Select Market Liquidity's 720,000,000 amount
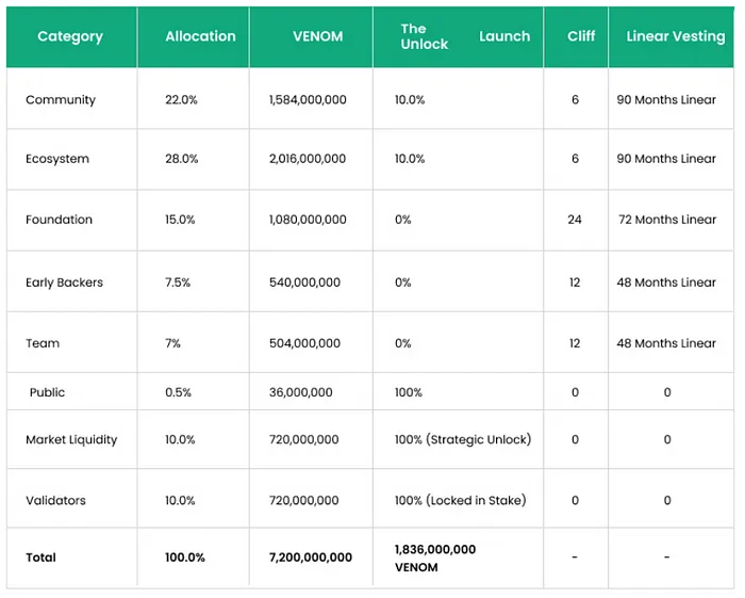Image resolution: width=745 pixels, height=598 pixels. pos(304,439)
